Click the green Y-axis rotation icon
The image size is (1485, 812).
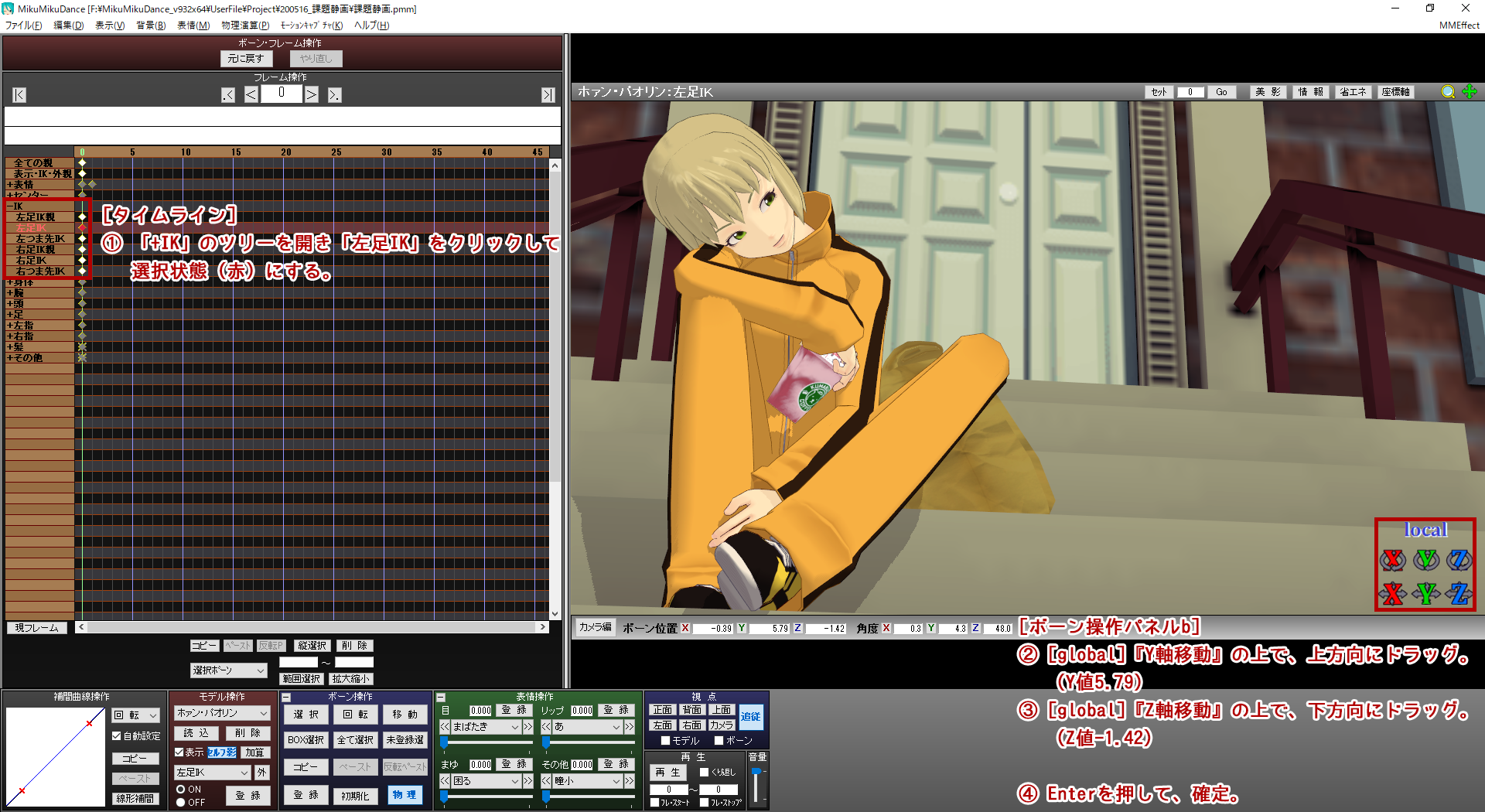tap(1426, 559)
